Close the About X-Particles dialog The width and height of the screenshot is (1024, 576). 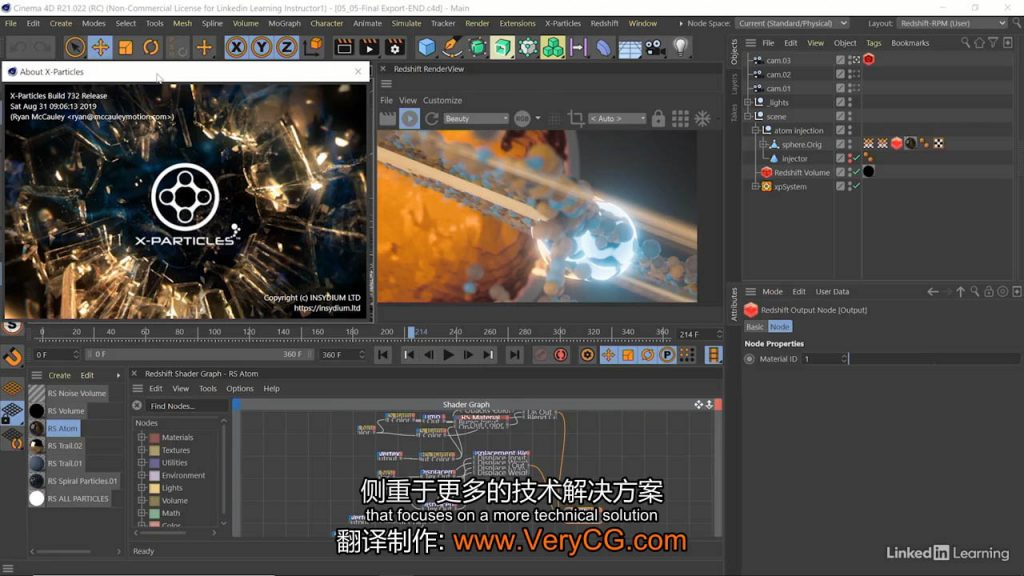358,72
